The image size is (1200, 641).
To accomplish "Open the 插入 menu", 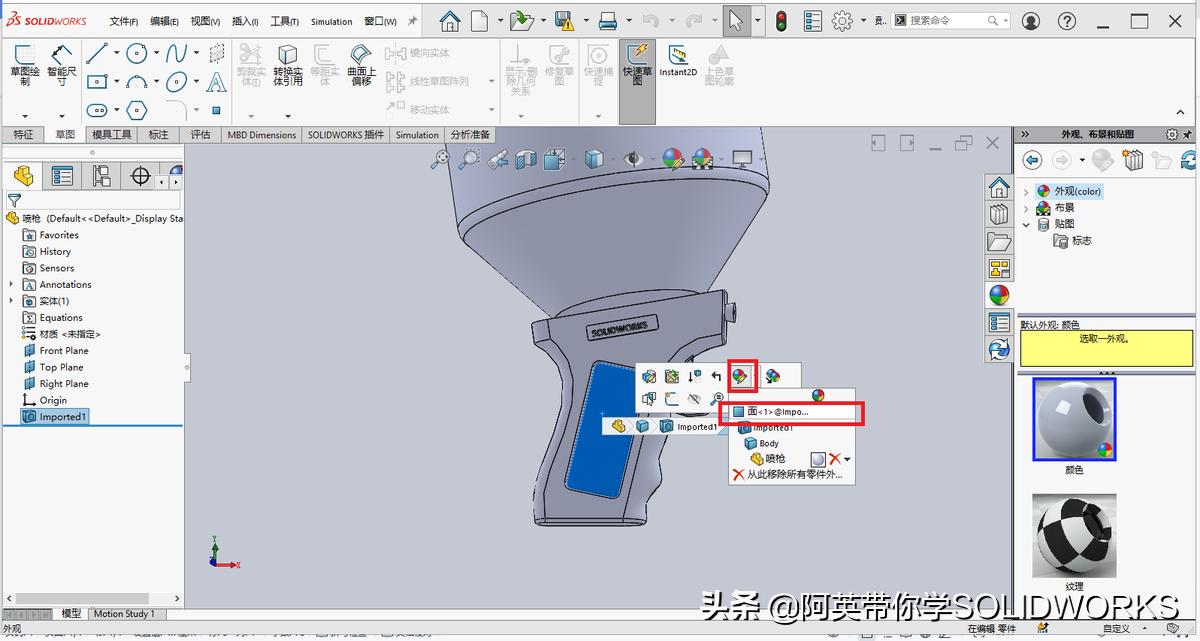I will 244,20.
